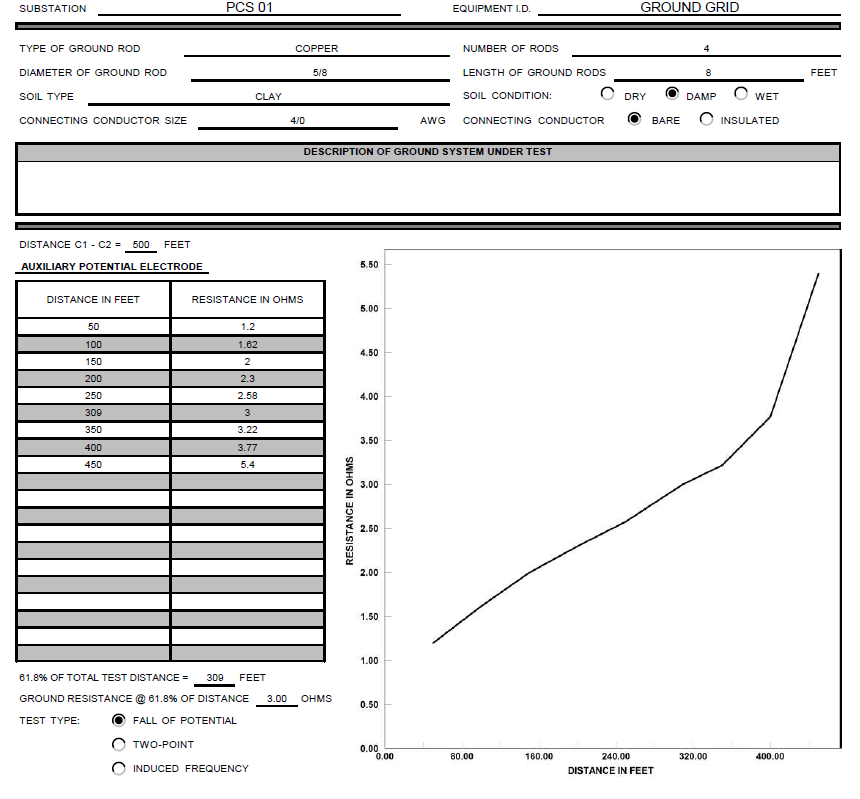Select the DAMP soil condition option
The image size is (860, 799).
[672, 94]
